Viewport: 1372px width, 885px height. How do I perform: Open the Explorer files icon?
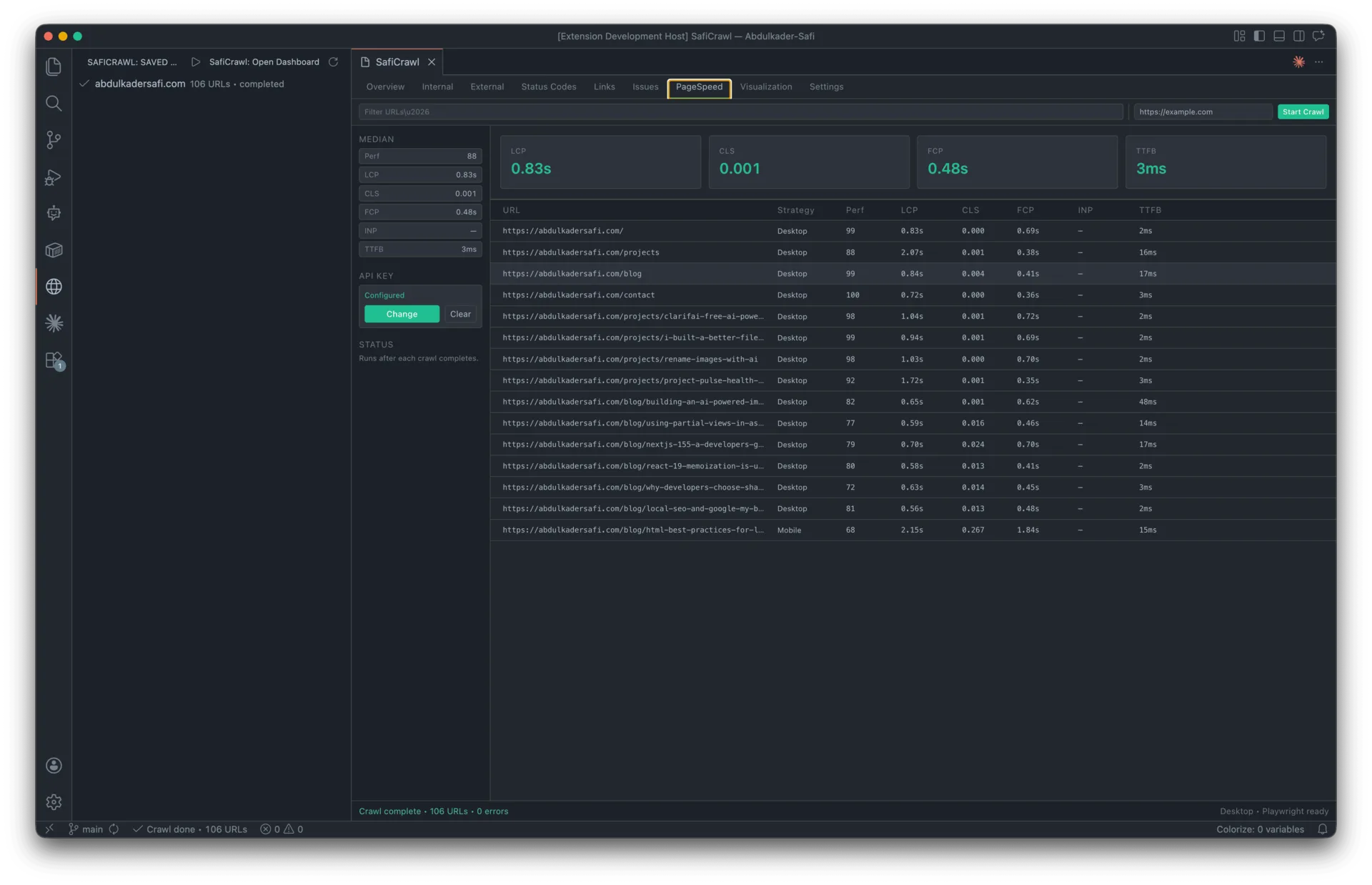(54, 66)
